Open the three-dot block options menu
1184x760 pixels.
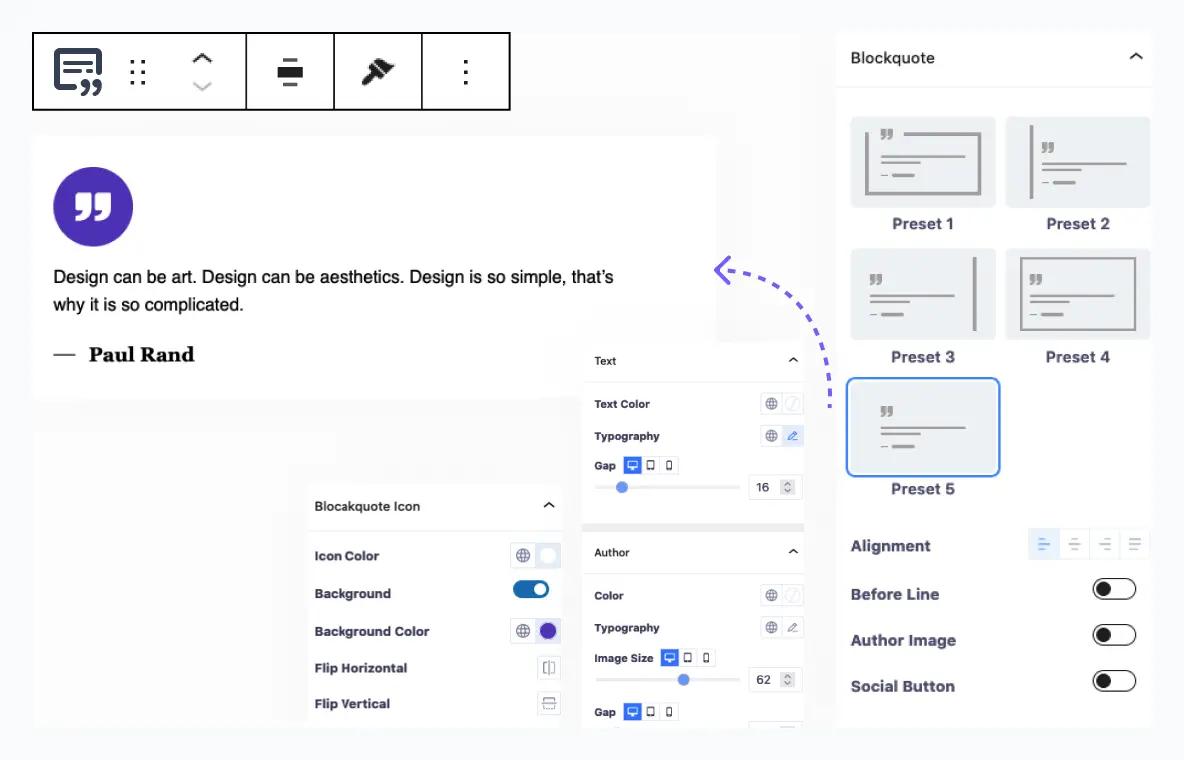(x=466, y=72)
